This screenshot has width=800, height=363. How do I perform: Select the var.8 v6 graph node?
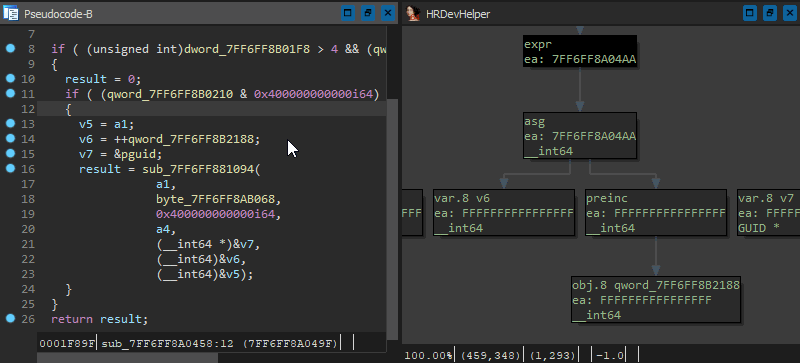(504, 212)
